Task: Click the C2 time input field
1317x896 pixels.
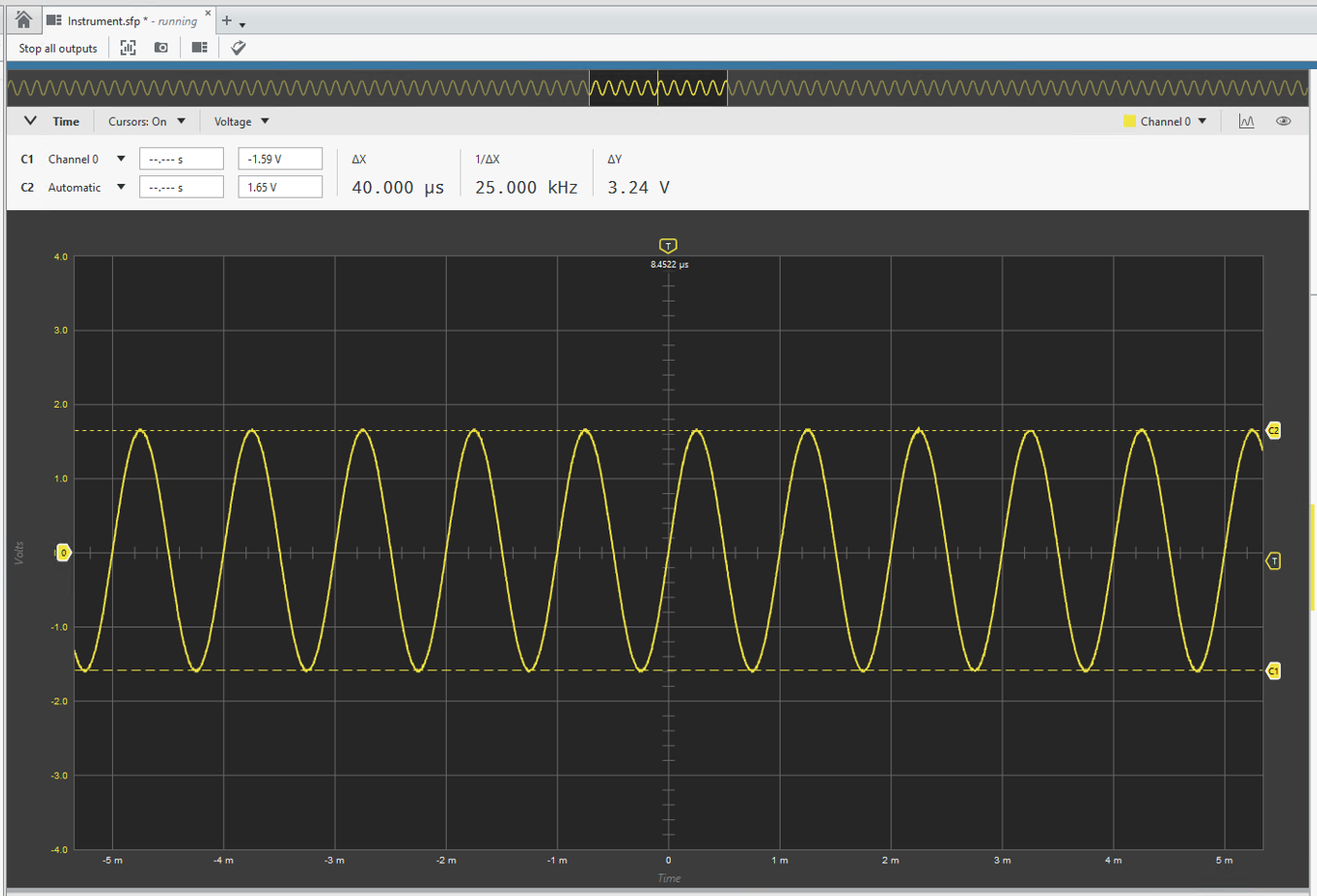Action: click(181, 187)
